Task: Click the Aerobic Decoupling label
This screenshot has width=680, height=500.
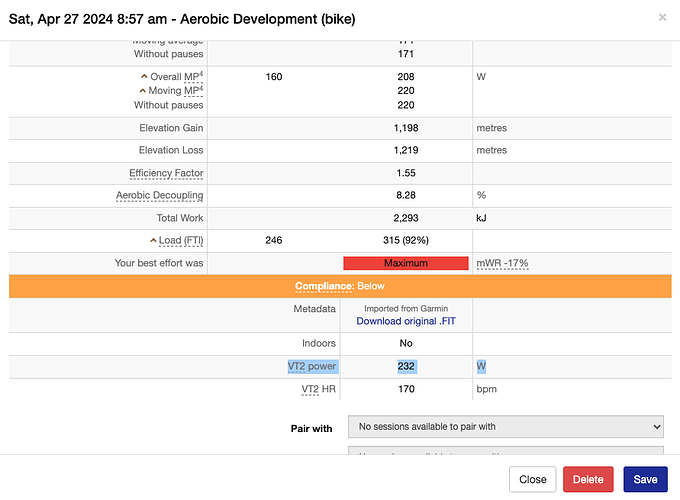Action: coord(160,196)
